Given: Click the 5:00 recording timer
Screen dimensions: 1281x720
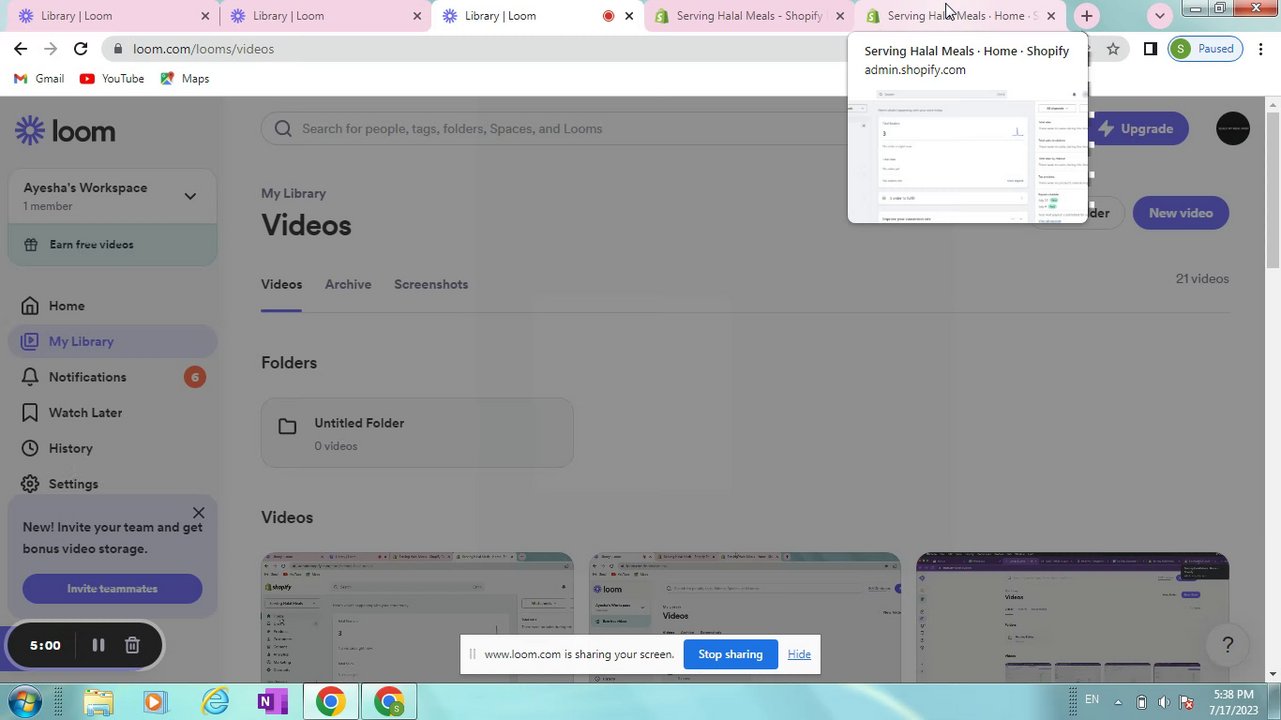Looking at the screenshot, I should coord(45,645).
